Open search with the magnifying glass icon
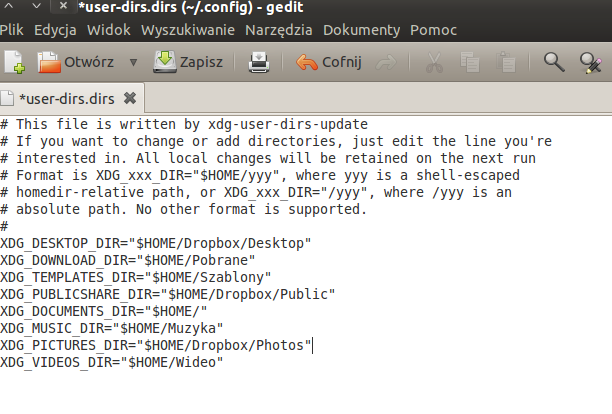The height and width of the screenshot is (414, 612). [x=554, y=62]
